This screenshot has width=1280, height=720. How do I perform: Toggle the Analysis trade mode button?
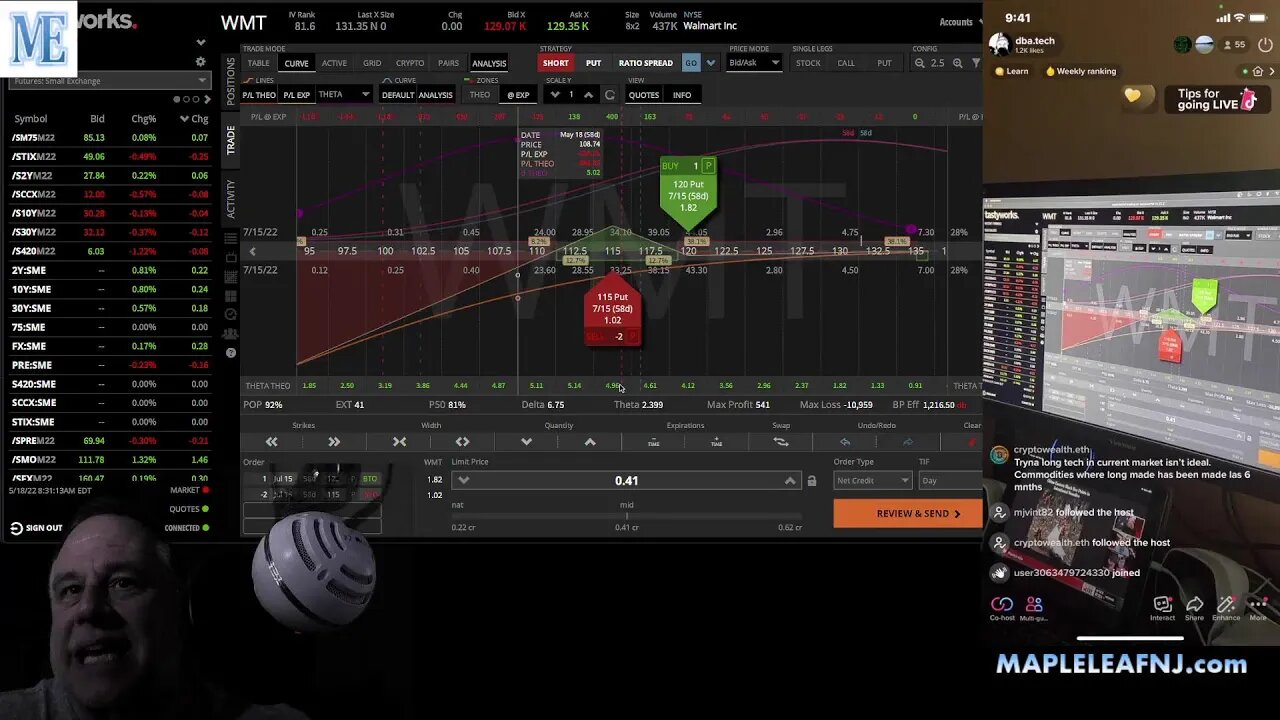pyautogui.click(x=488, y=63)
